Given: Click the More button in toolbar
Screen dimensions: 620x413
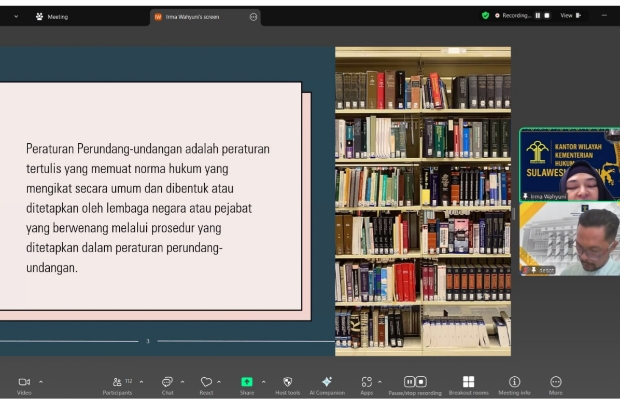Looking at the screenshot, I should pos(556,382).
